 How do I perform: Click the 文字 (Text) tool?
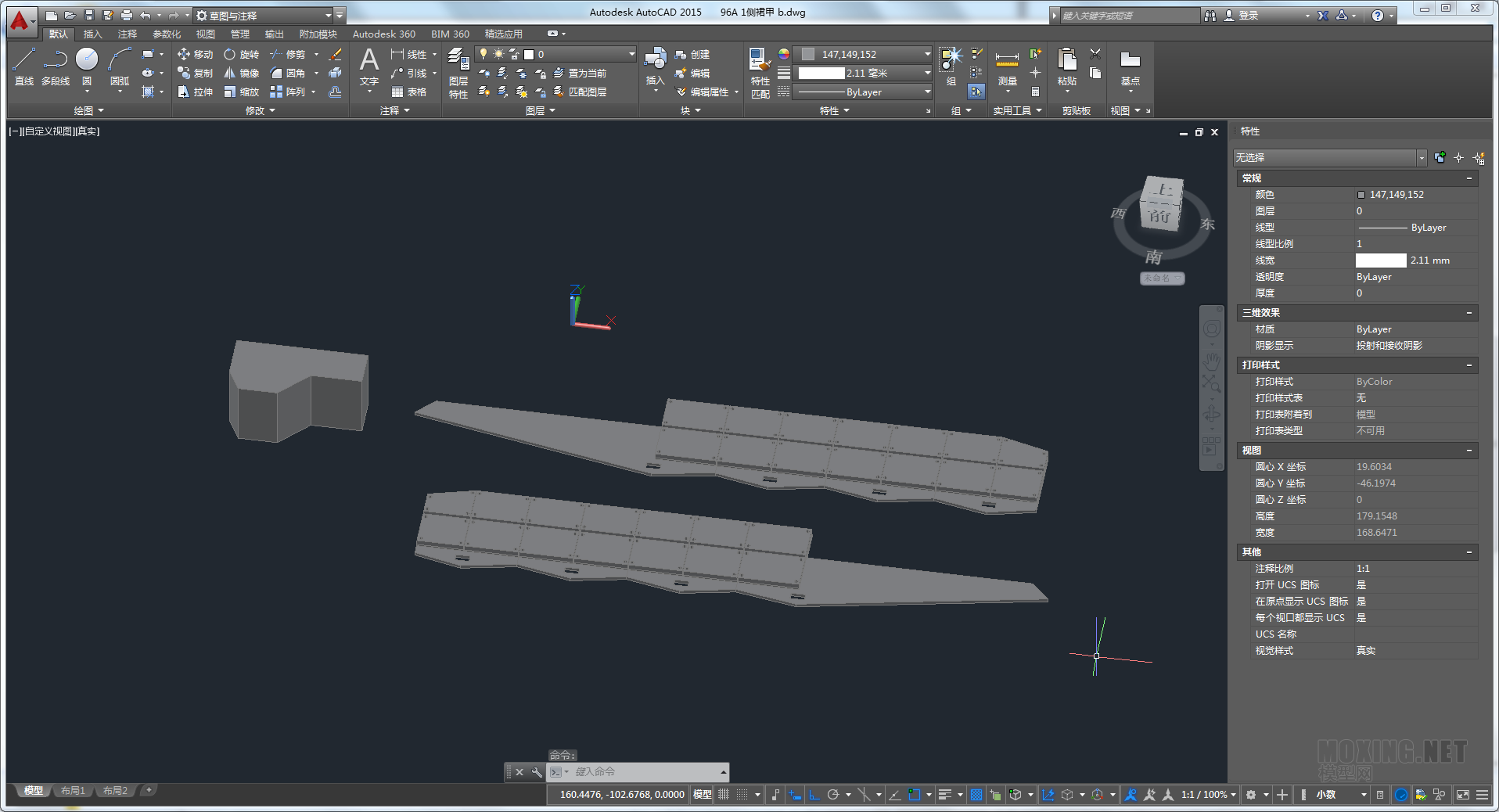[x=369, y=67]
